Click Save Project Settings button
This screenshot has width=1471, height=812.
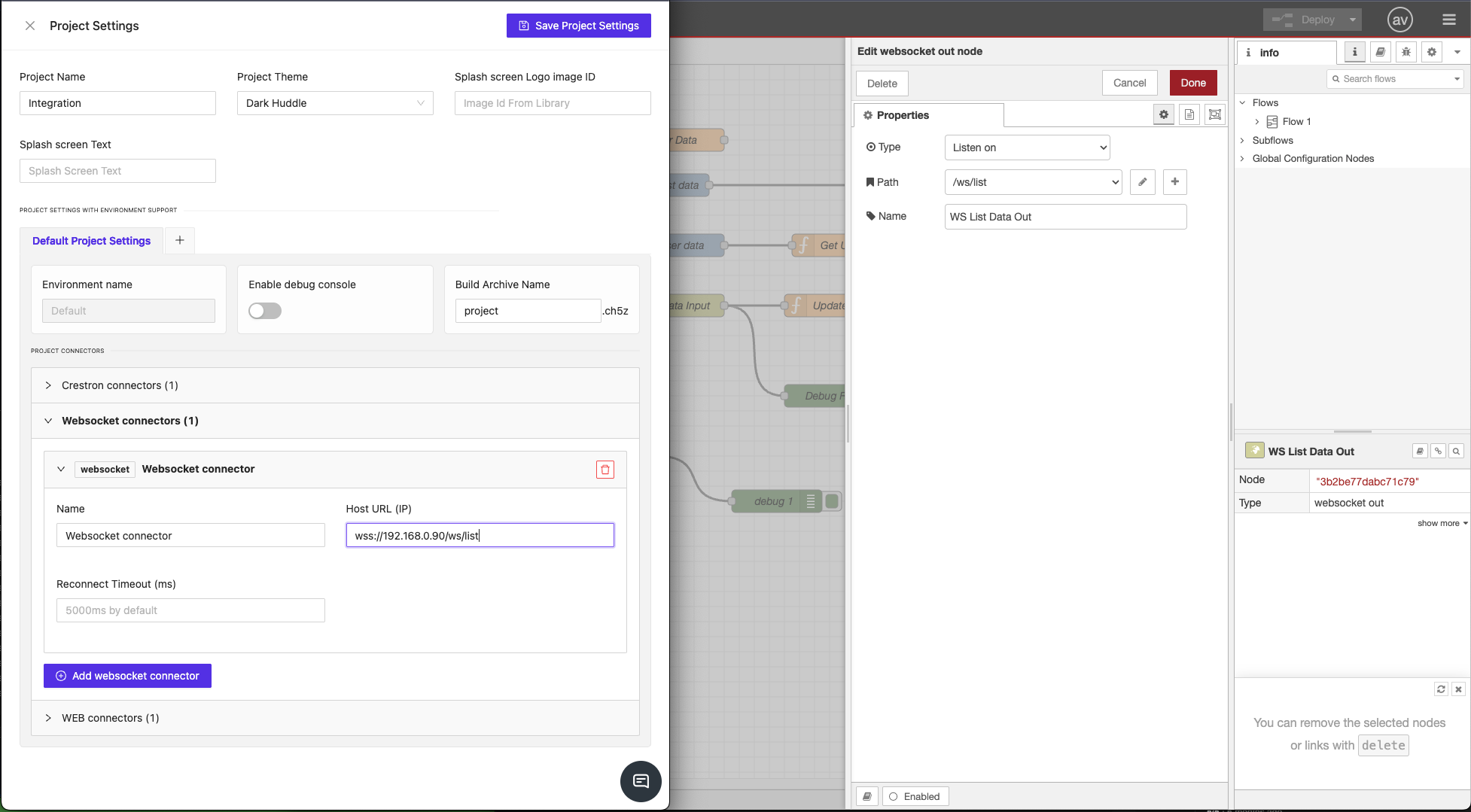click(578, 26)
